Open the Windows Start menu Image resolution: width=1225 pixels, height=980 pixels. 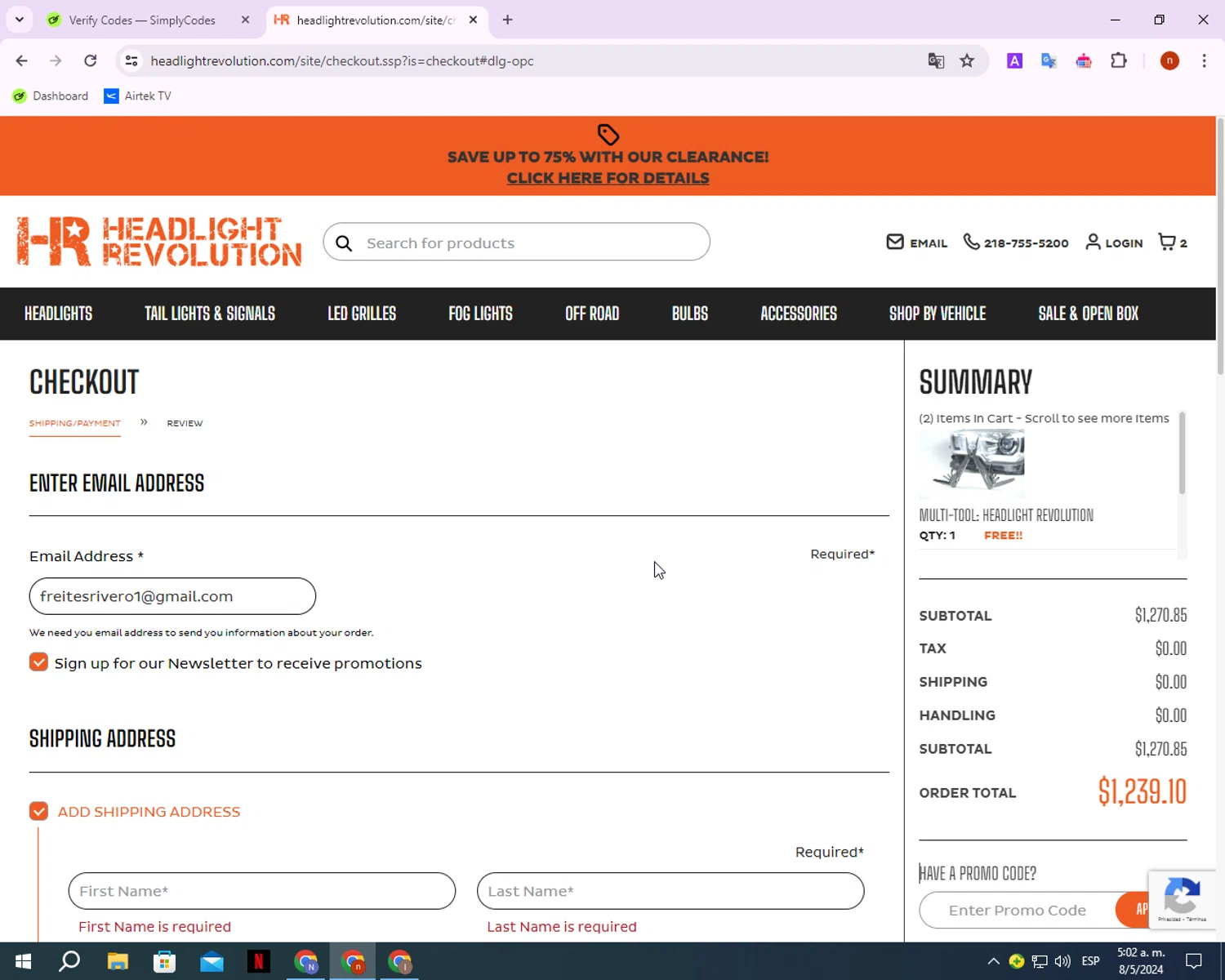click(x=23, y=961)
